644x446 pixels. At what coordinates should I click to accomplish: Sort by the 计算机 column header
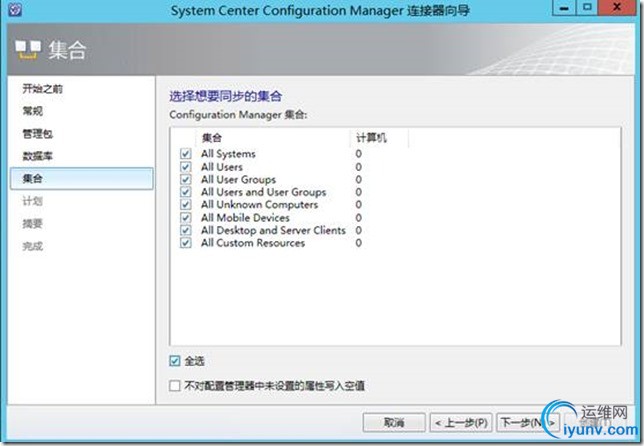point(379,138)
